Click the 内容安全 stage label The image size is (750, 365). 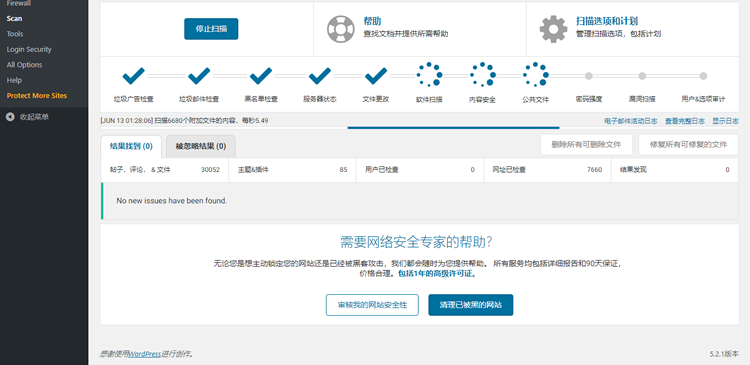482,100
